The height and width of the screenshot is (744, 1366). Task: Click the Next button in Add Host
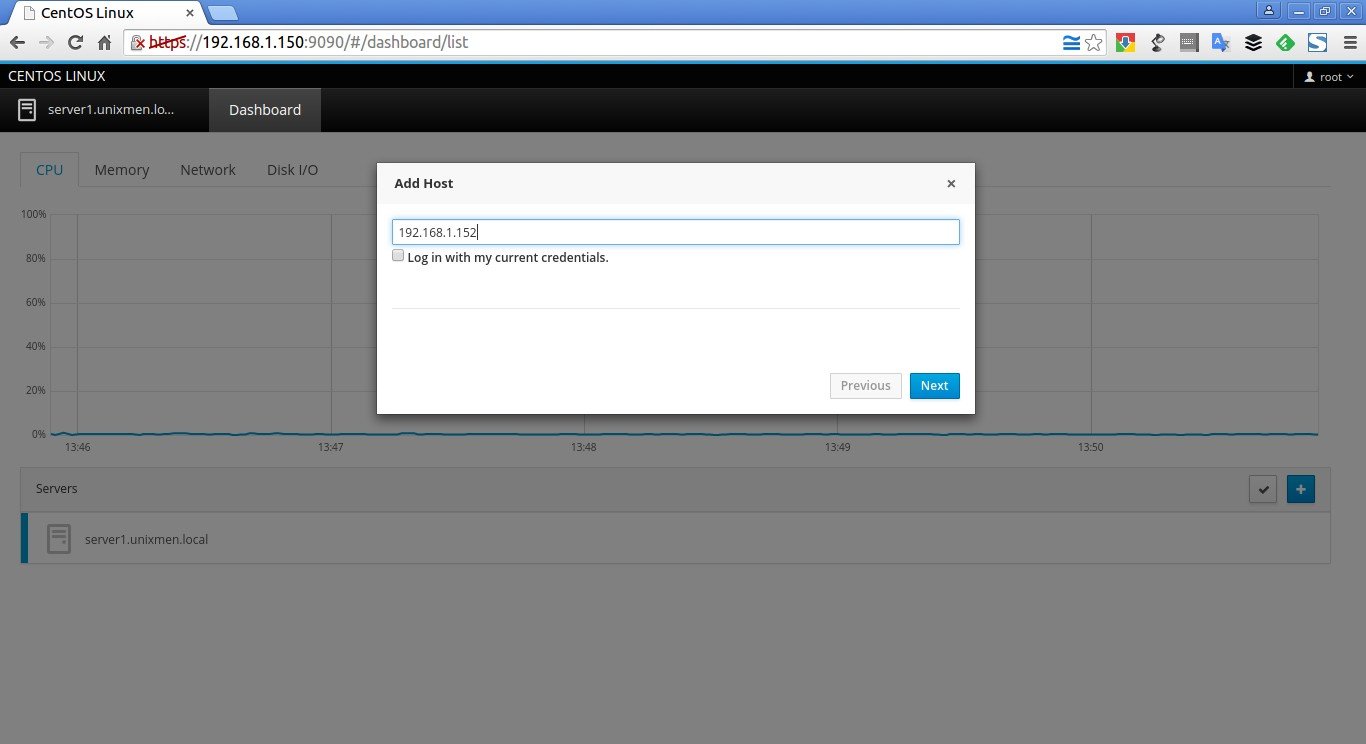tap(935, 386)
